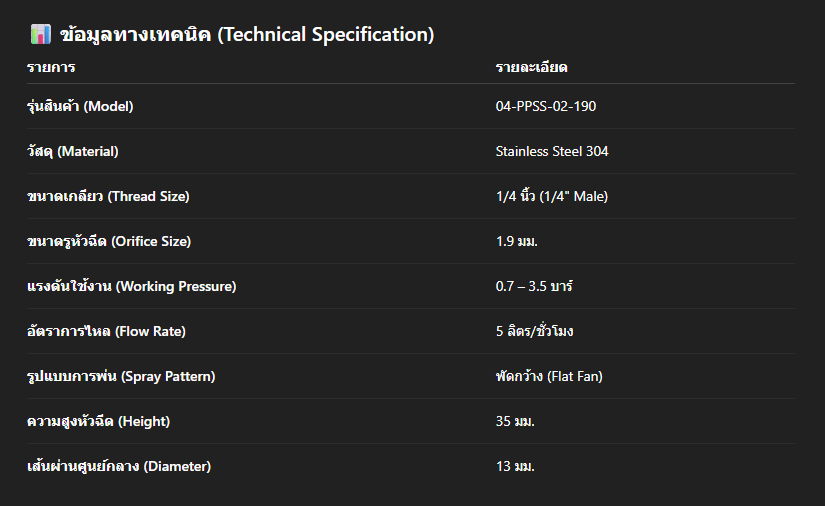Click the Height row label
Screen dimensions: 825x506
pos(99,421)
